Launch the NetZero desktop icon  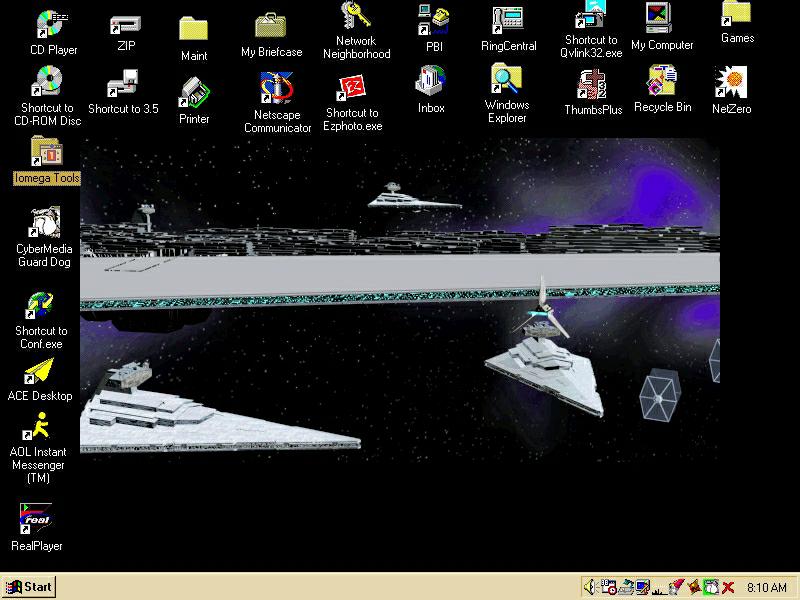click(731, 83)
